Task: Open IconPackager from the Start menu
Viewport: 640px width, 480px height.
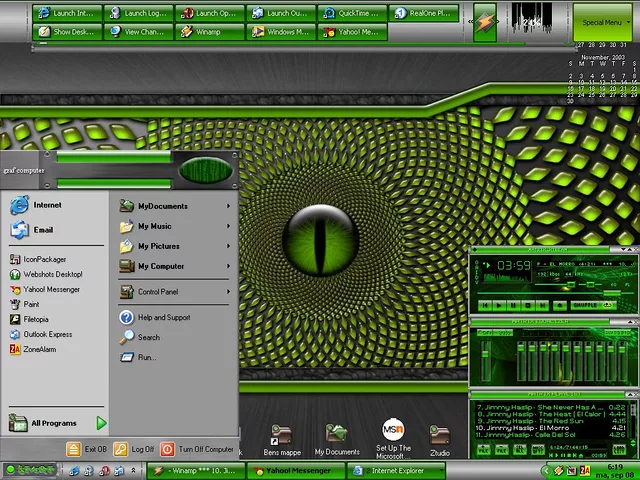Action: pos(44,259)
